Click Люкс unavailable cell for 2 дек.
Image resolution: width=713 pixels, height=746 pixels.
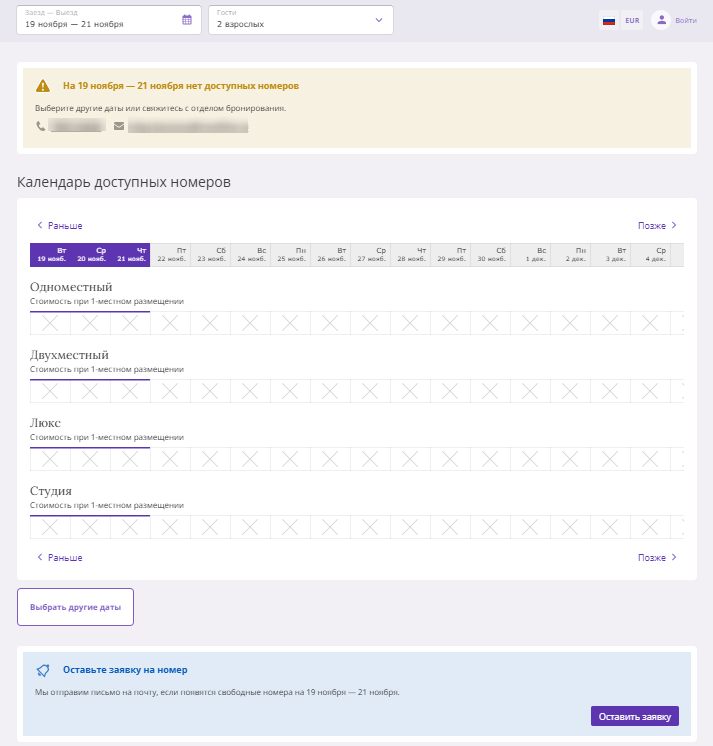point(570,459)
